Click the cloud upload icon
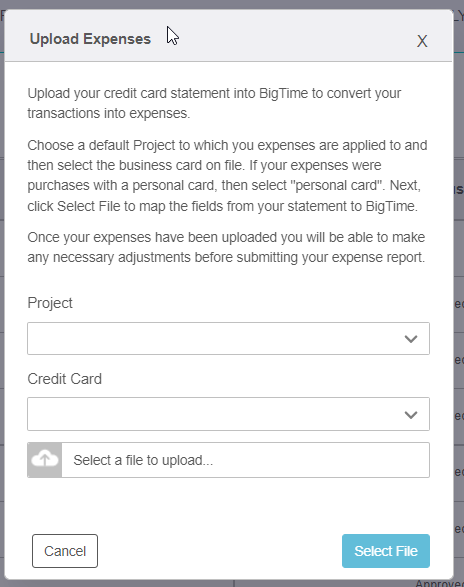Screen dimensions: 464x587 (x=45, y=459)
